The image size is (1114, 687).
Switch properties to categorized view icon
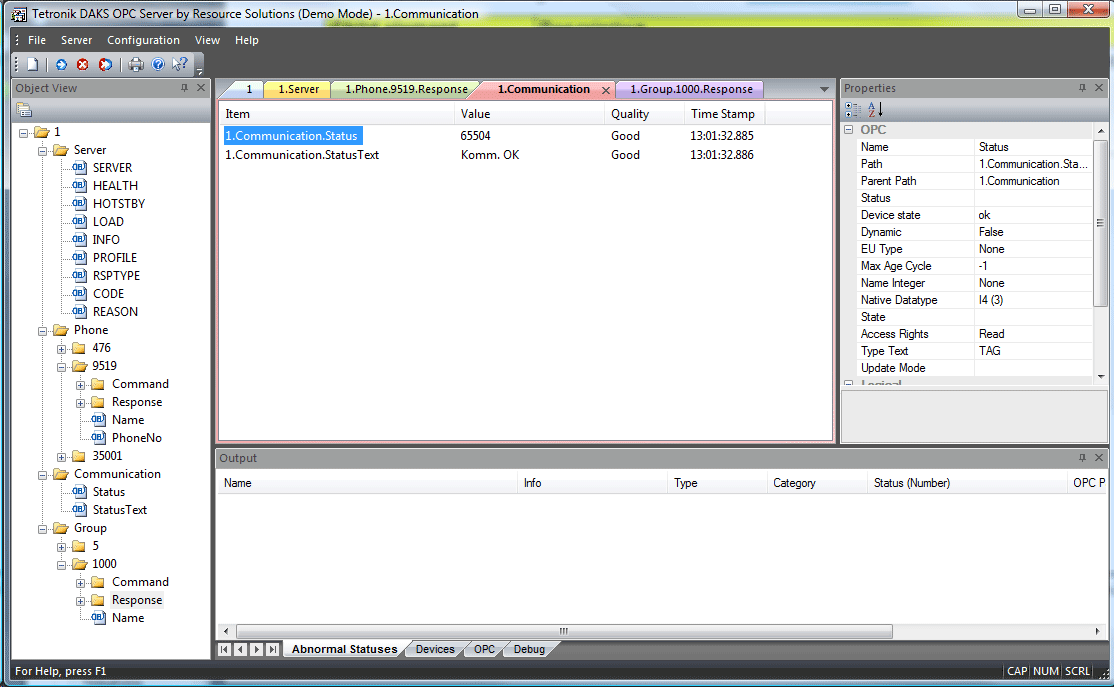tap(852, 109)
